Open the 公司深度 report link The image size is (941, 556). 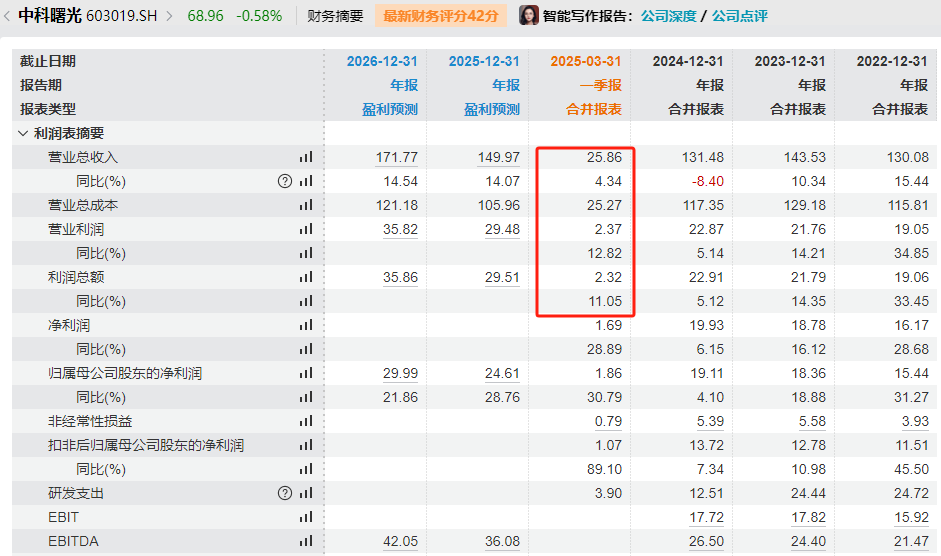point(668,16)
